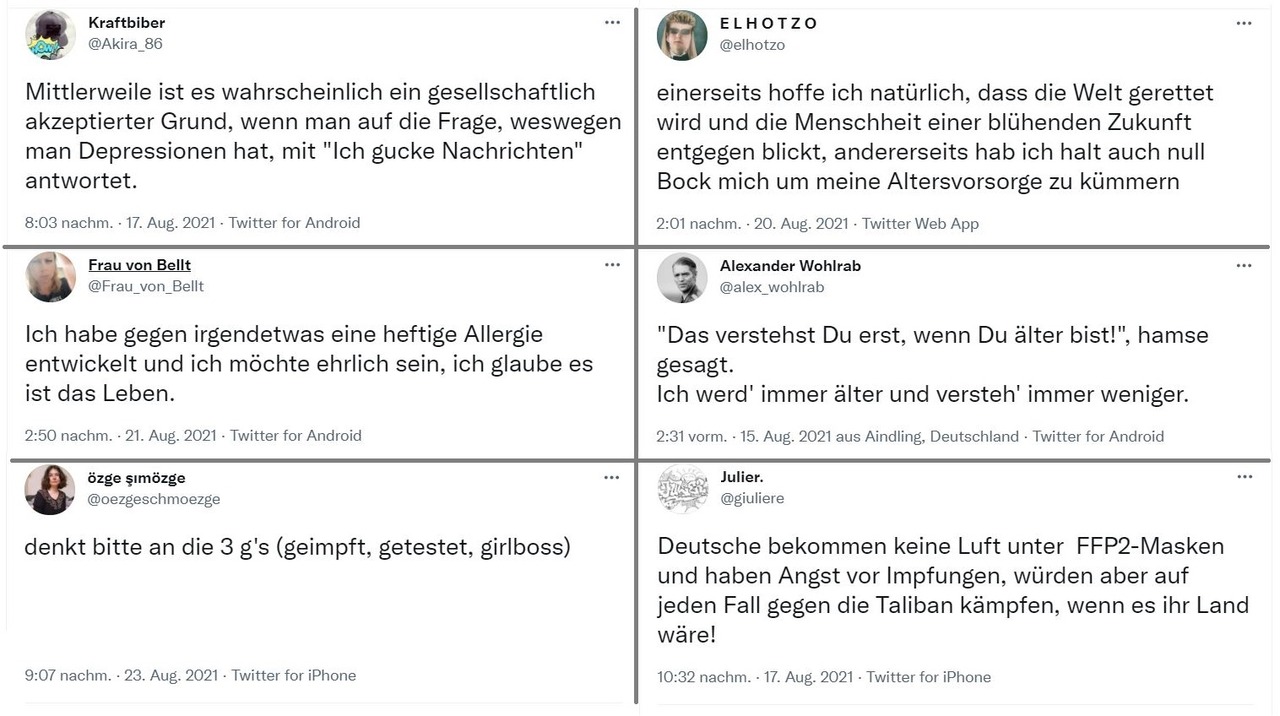Open the @giuliere handle link

[x=752, y=498]
